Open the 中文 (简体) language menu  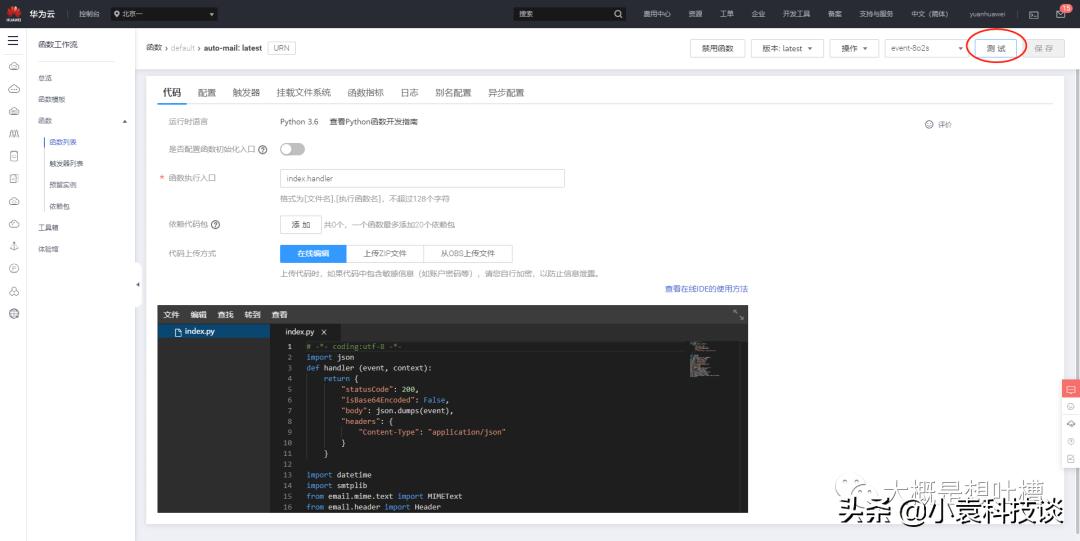(929, 14)
